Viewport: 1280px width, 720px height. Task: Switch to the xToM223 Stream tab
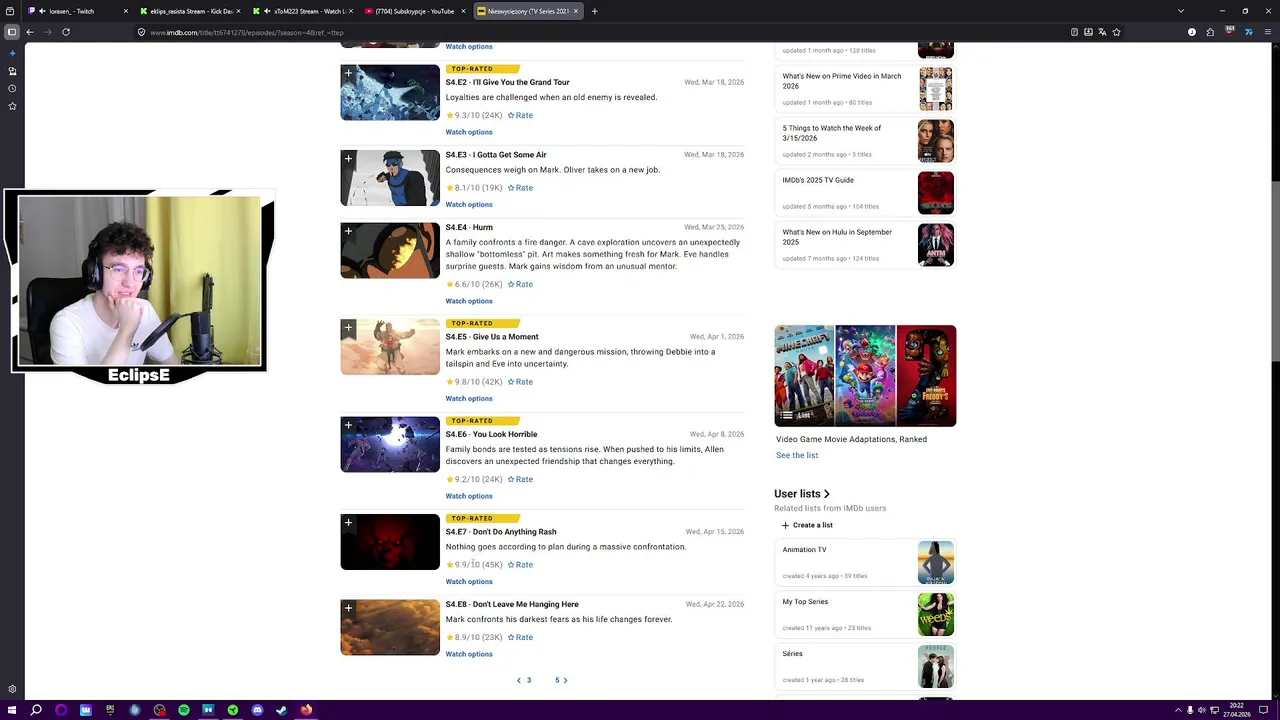[302, 11]
